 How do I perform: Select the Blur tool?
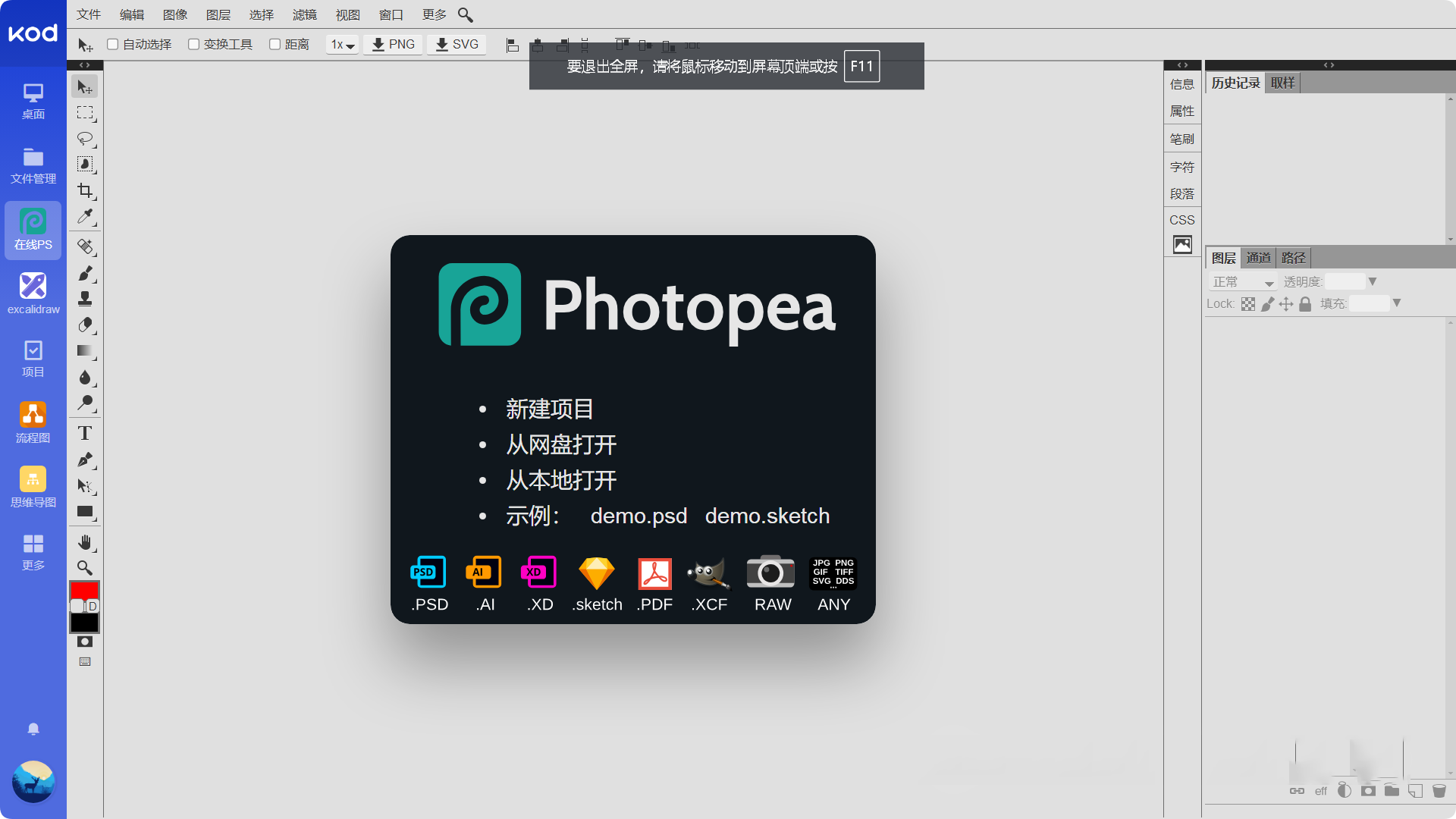point(85,377)
